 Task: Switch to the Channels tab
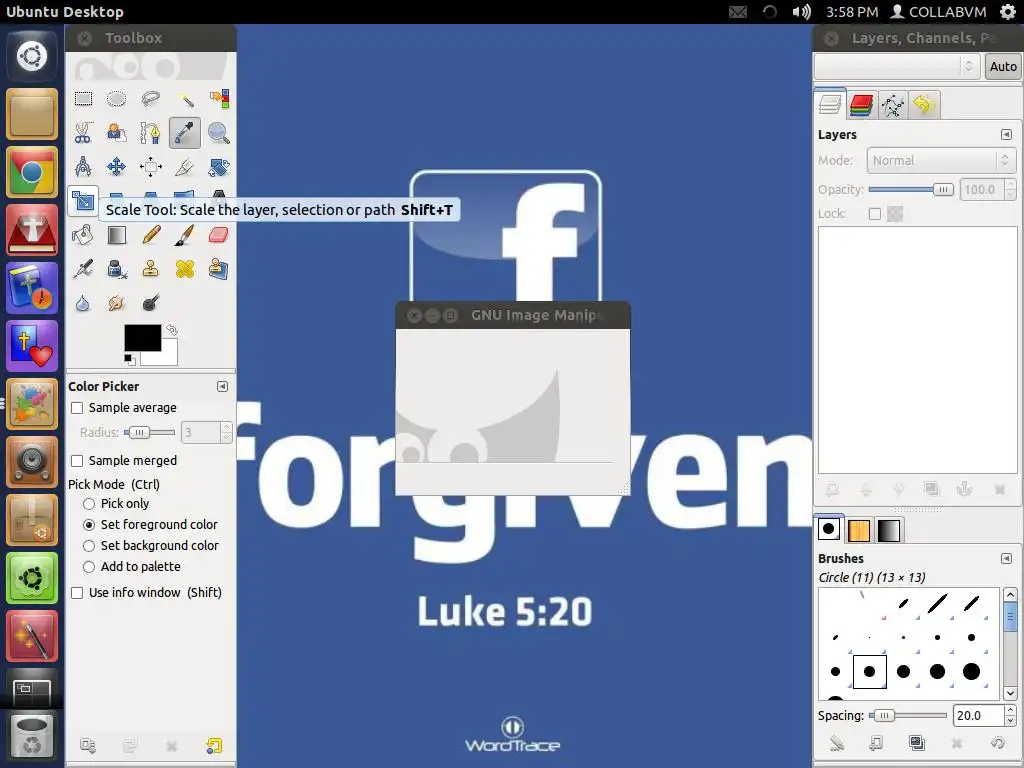[861, 104]
